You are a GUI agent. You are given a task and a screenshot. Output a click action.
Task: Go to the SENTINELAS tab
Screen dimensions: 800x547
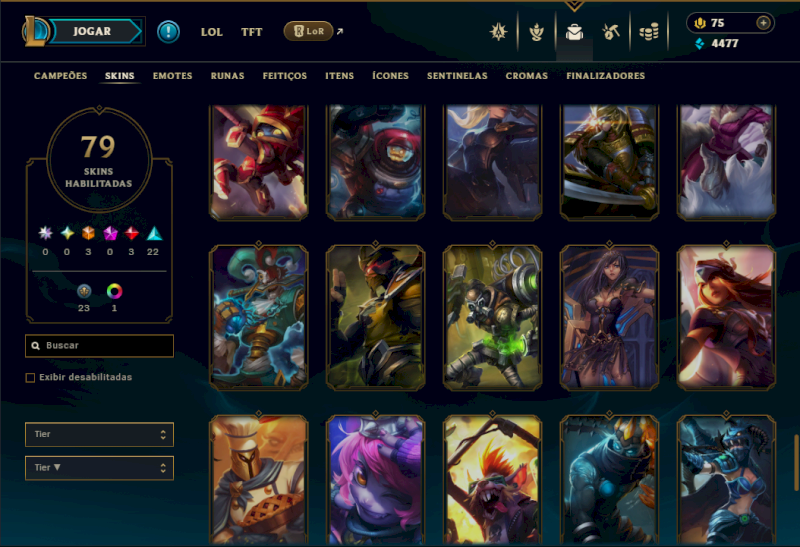(x=457, y=76)
